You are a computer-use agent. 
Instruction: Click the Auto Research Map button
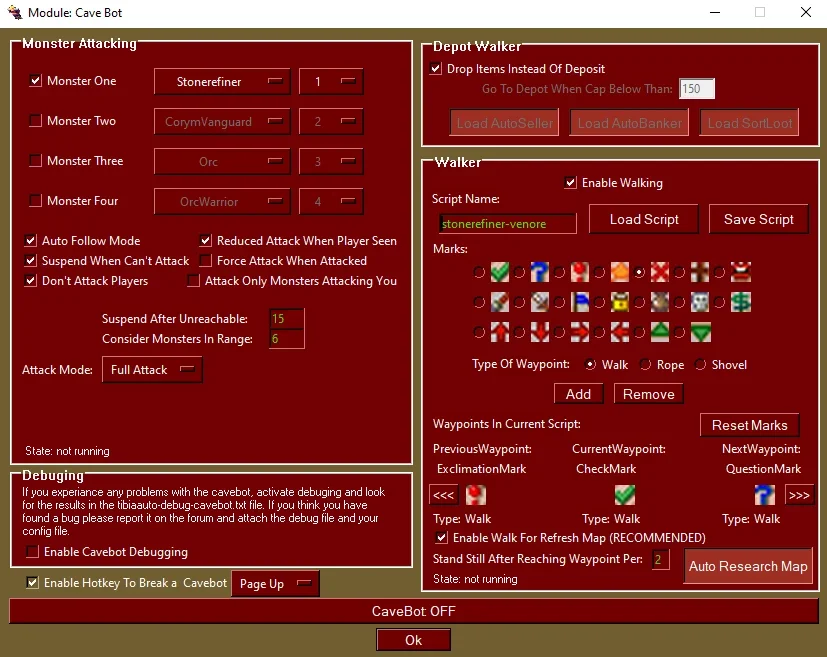748,566
